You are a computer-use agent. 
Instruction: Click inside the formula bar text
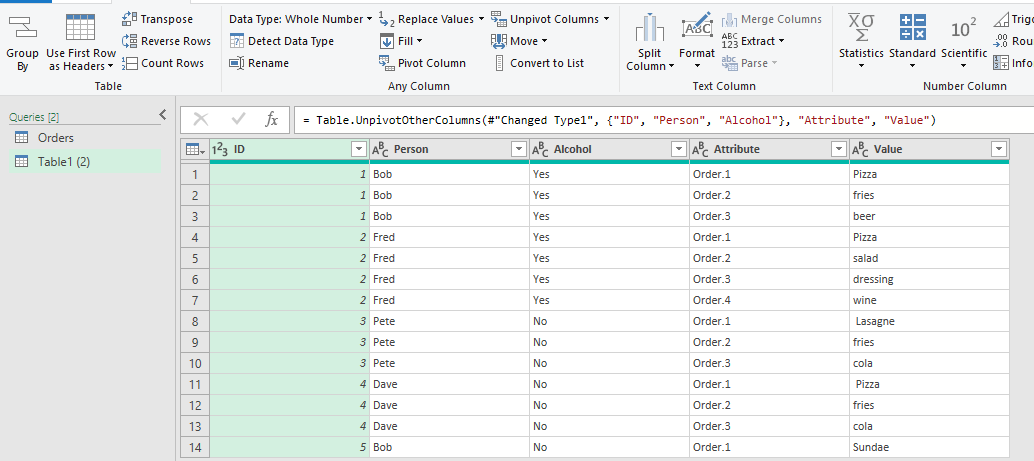pyautogui.click(x=620, y=120)
